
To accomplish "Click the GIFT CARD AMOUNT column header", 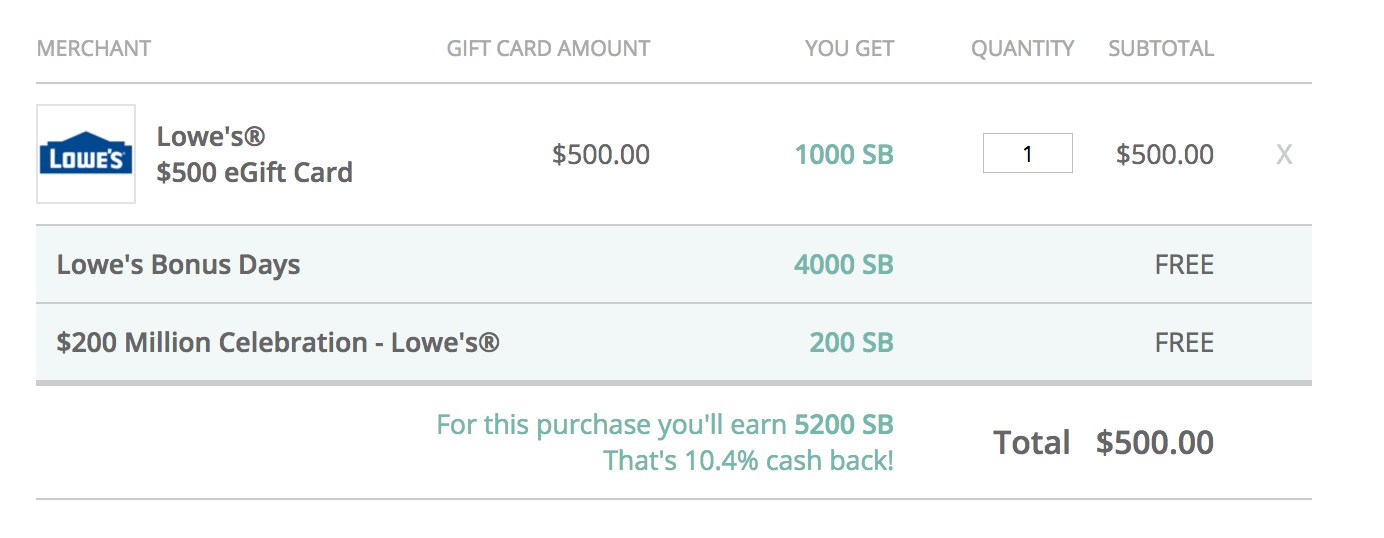I will 548,48.
